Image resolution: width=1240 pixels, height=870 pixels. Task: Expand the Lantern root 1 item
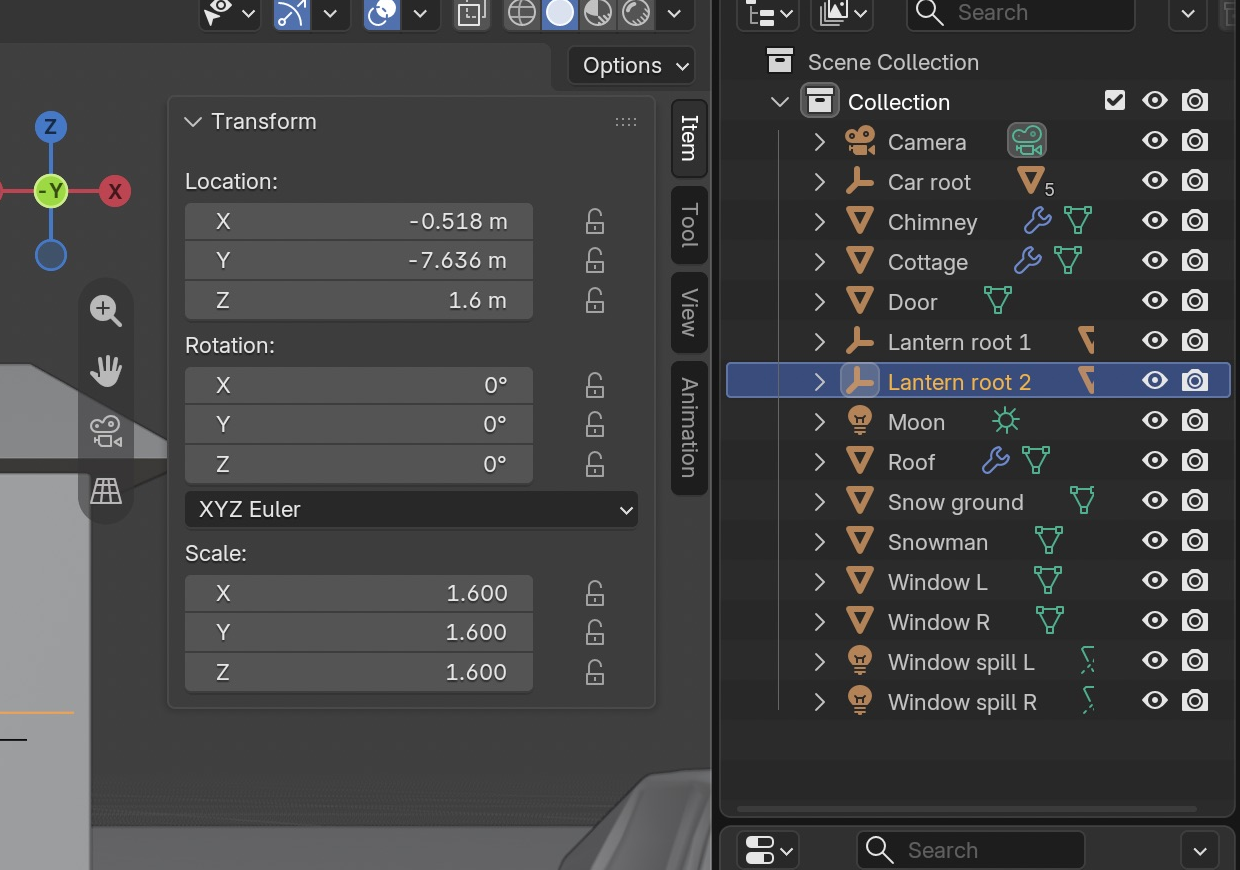[820, 342]
